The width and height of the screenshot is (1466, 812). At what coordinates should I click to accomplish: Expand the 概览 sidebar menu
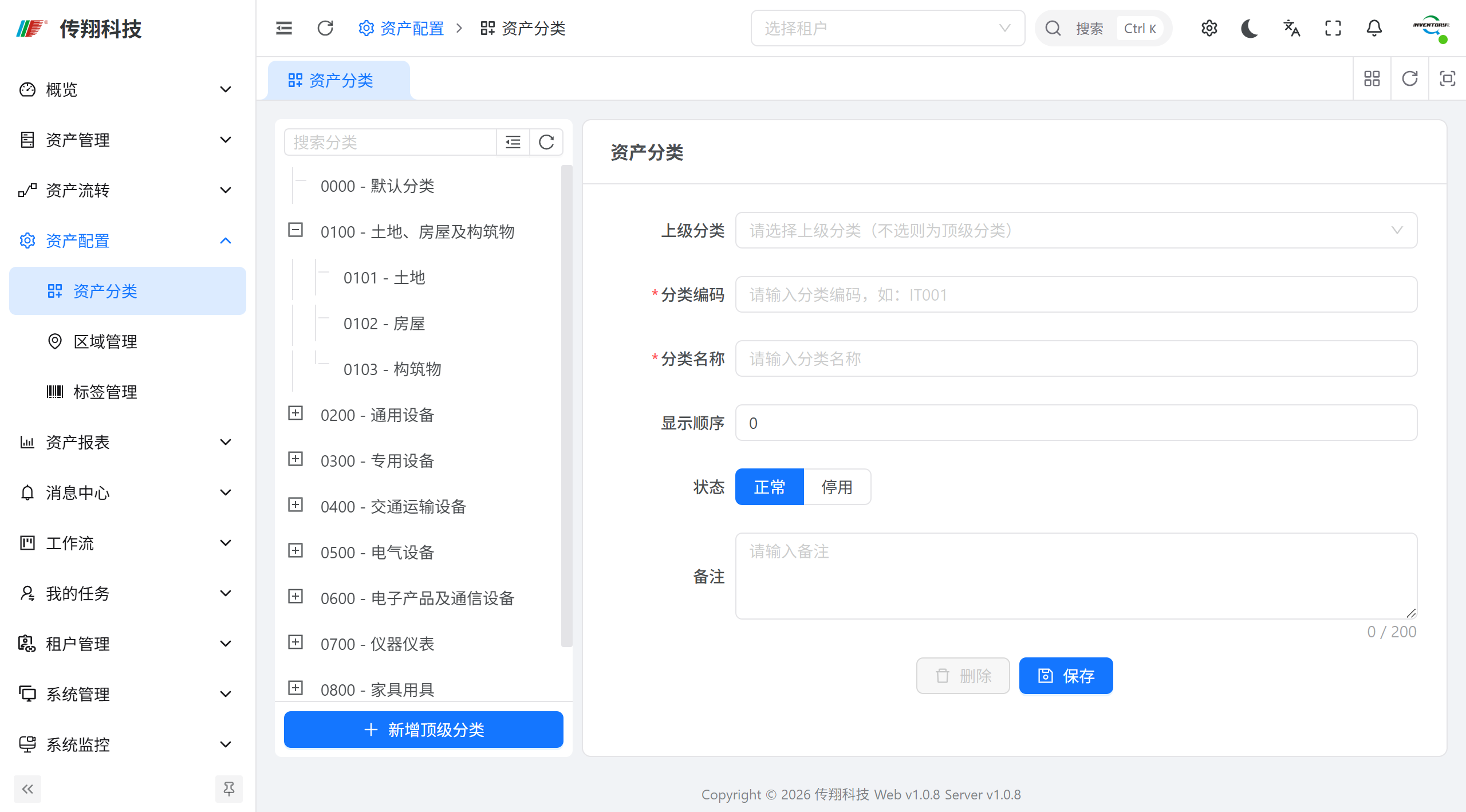[x=127, y=89]
